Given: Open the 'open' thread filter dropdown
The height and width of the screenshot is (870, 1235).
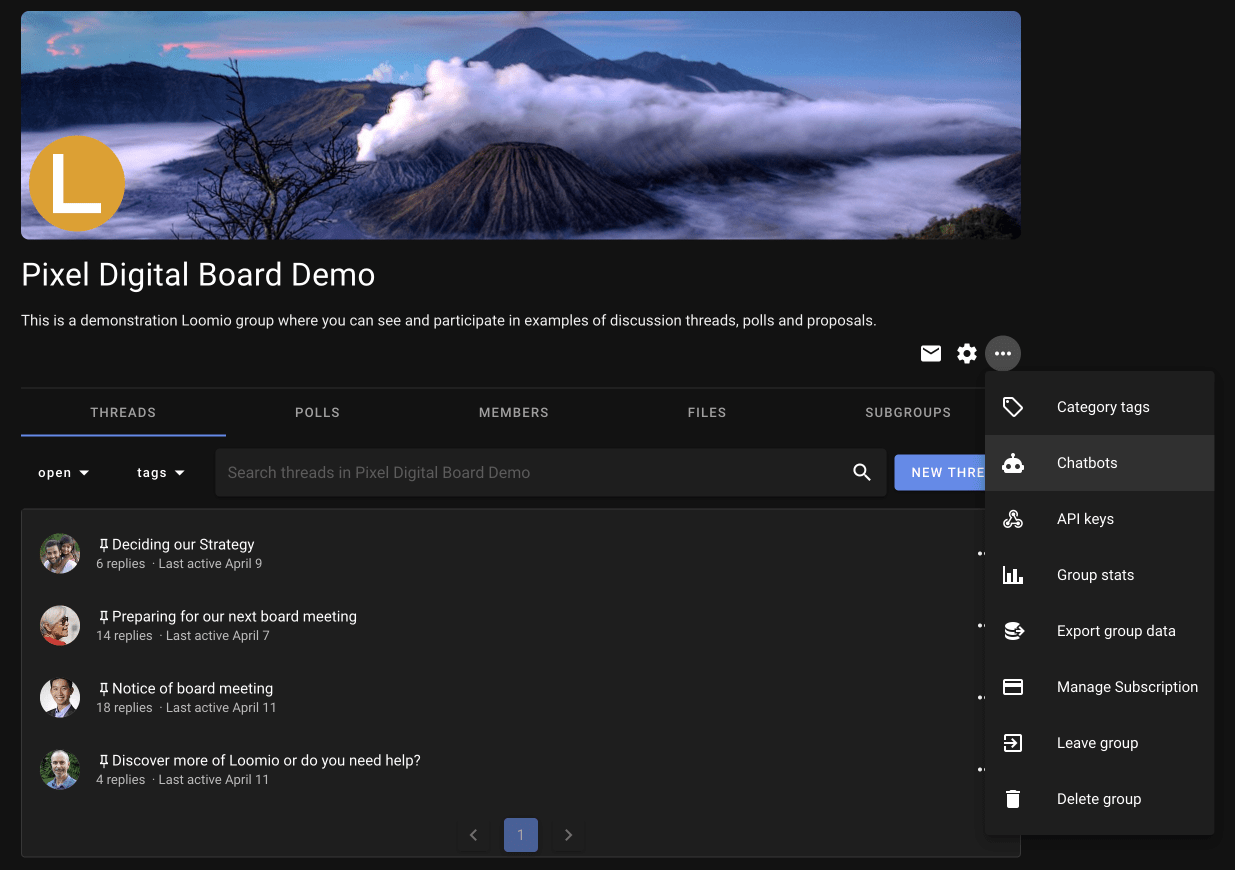Looking at the screenshot, I should (x=64, y=473).
